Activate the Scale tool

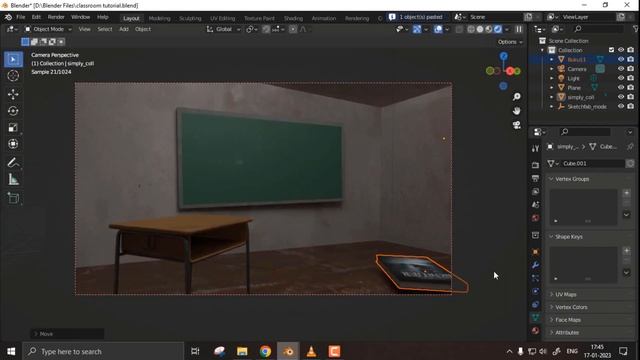(x=13, y=128)
